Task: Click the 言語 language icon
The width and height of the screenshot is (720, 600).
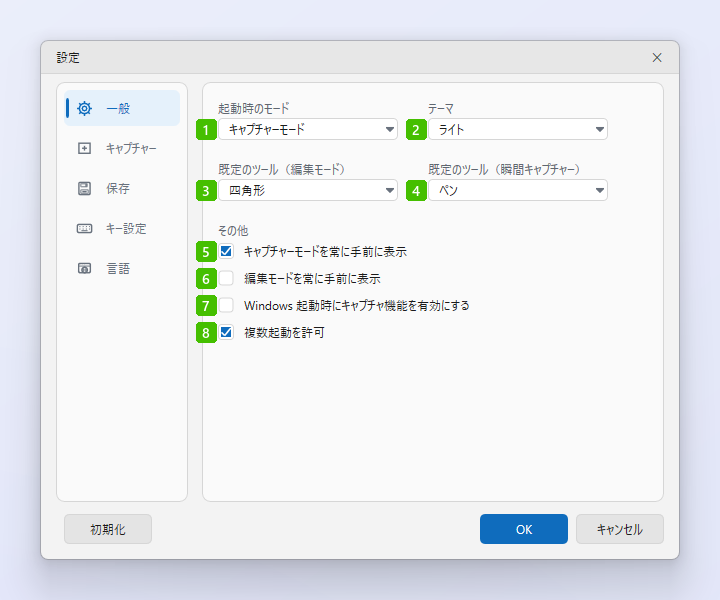Action: click(84, 268)
